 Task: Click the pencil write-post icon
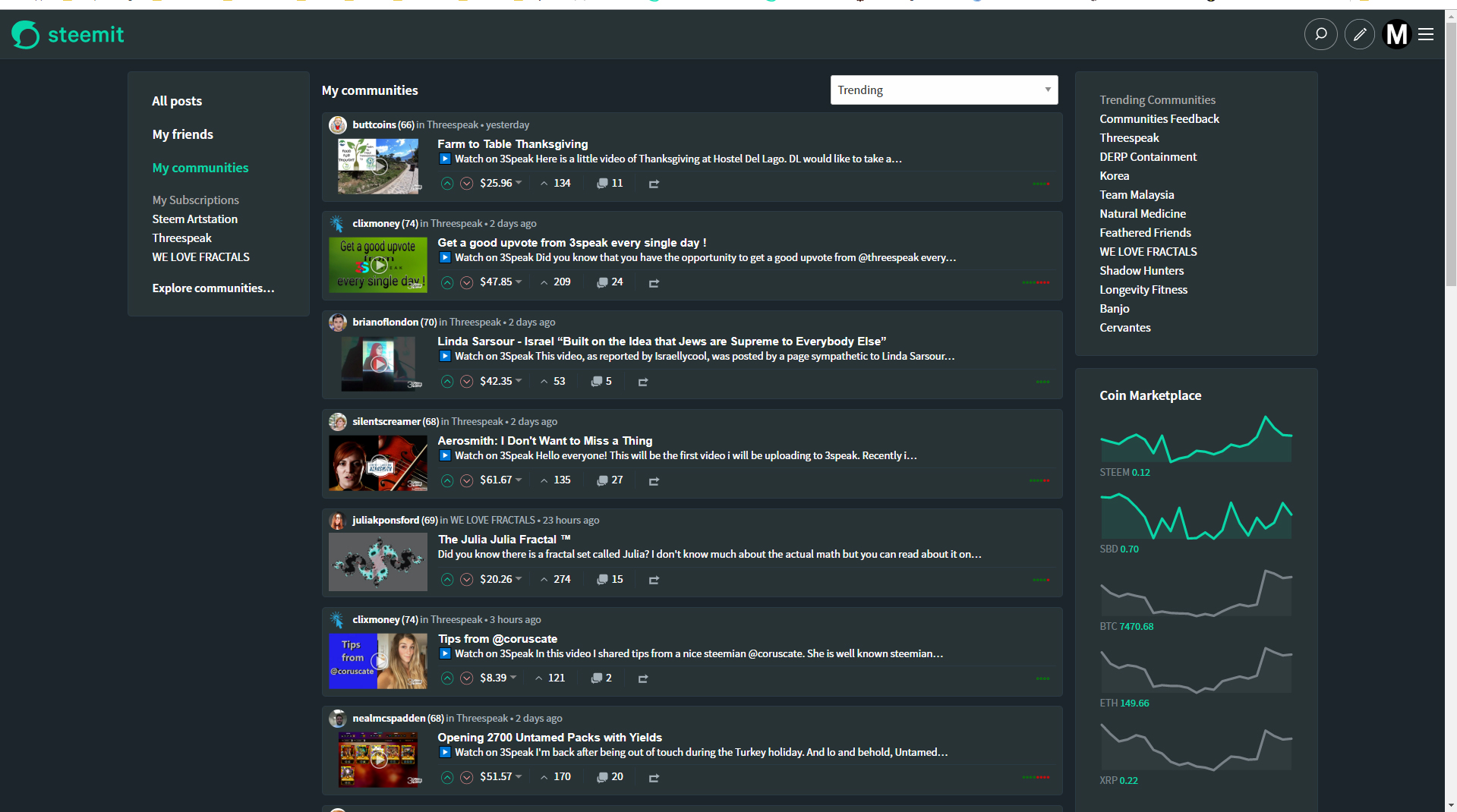click(x=1359, y=34)
